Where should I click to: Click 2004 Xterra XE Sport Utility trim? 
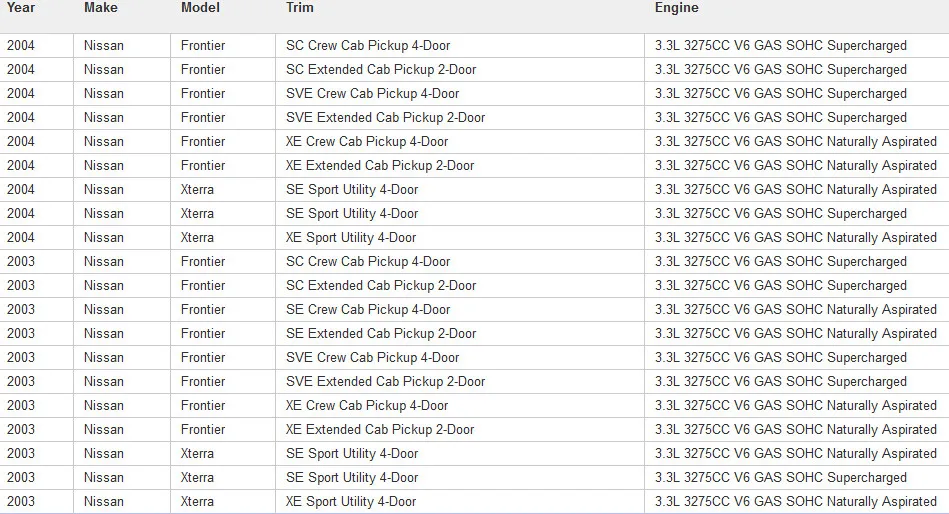tap(351, 237)
